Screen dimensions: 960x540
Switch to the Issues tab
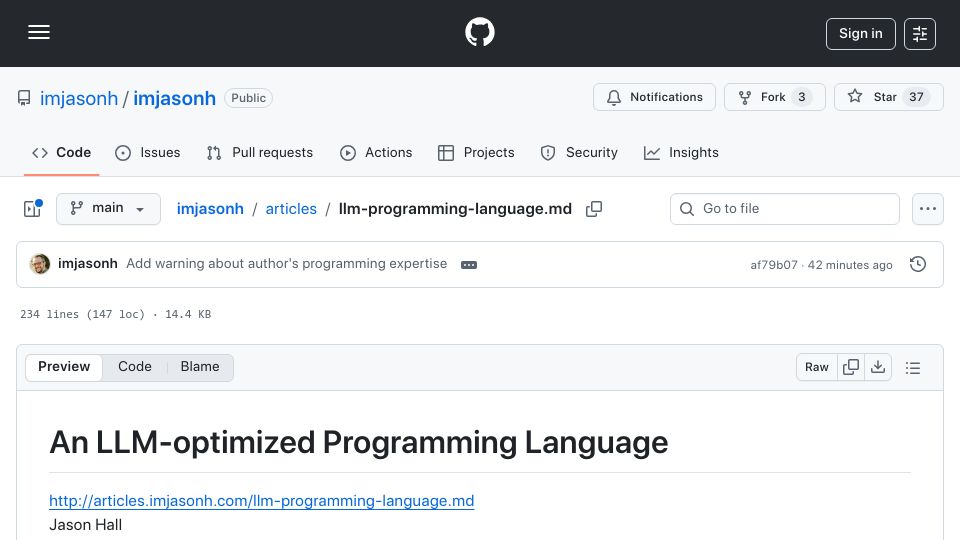pos(148,152)
